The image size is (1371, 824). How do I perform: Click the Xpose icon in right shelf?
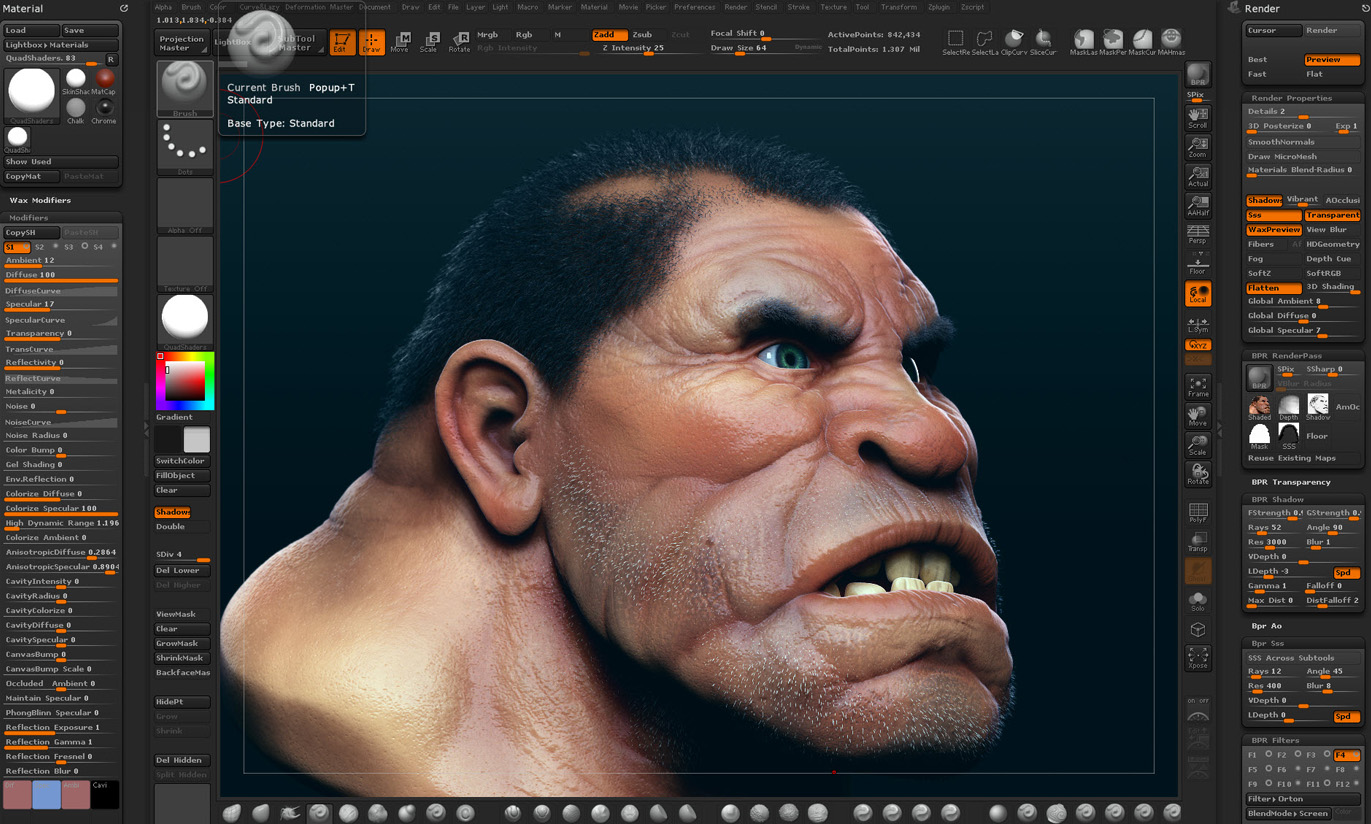tap(1198, 657)
